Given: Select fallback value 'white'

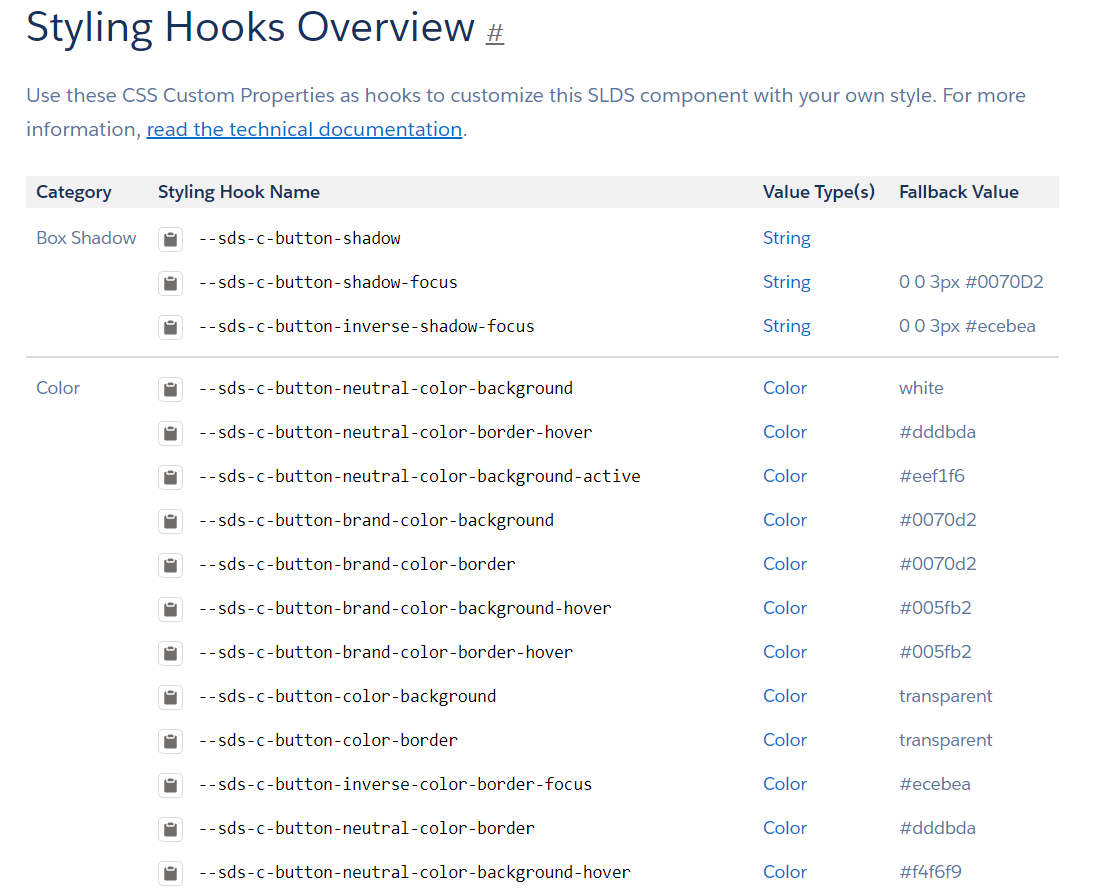Looking at the screenshot, I should pos(921,388).
